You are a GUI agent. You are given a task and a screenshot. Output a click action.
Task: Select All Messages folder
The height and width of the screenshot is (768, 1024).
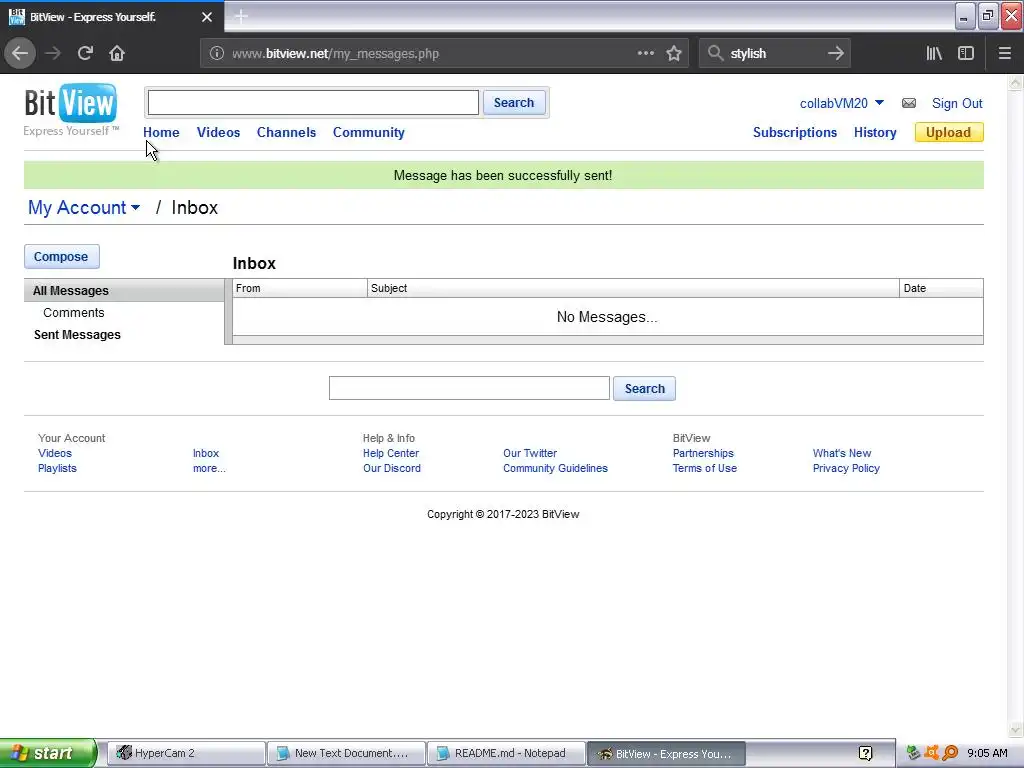[x=124, y=291]
